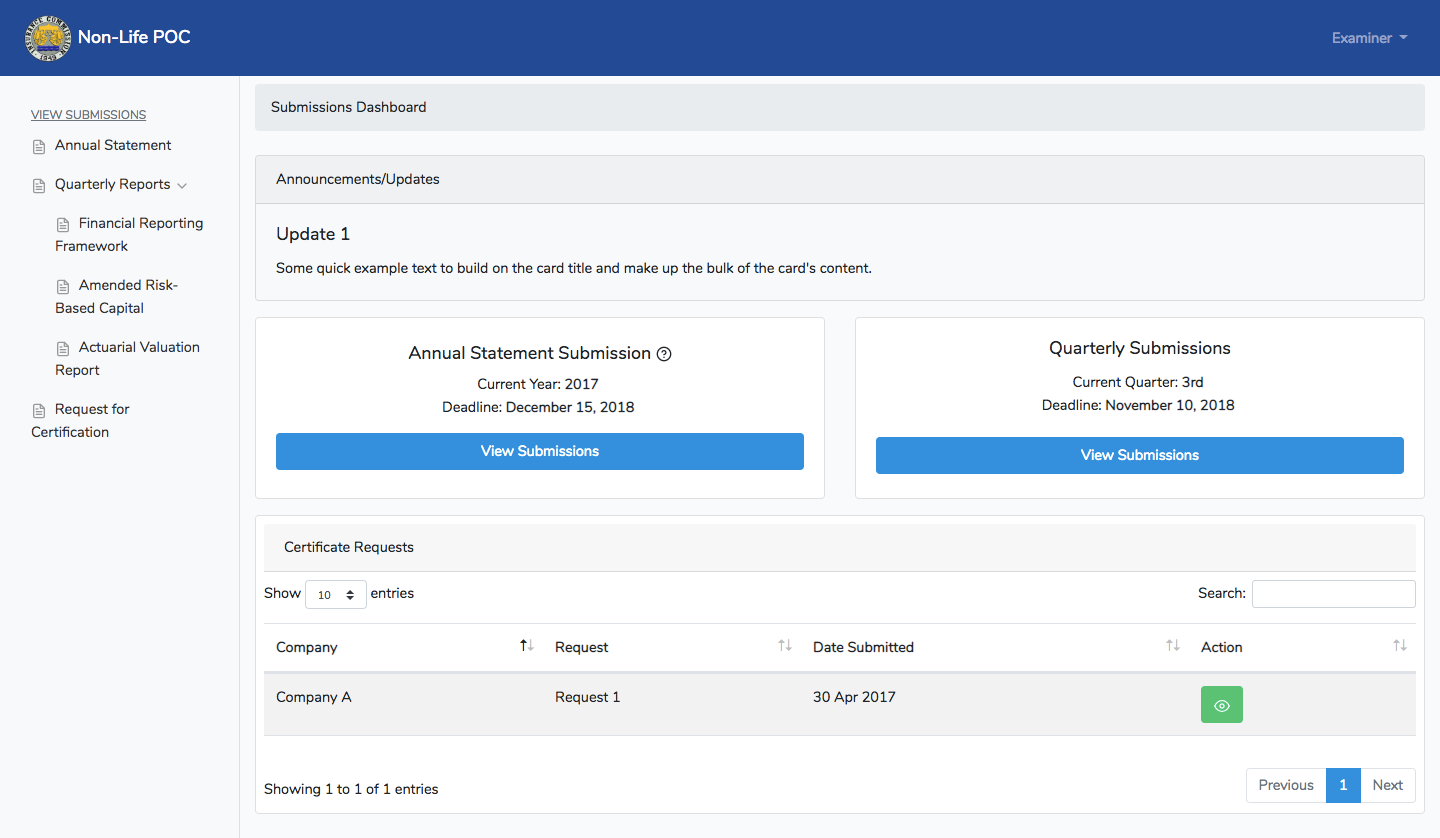Click the Current Quarter: 3rd text
The height and width of the screenshot is (838, 1440).
point(1138,382)
